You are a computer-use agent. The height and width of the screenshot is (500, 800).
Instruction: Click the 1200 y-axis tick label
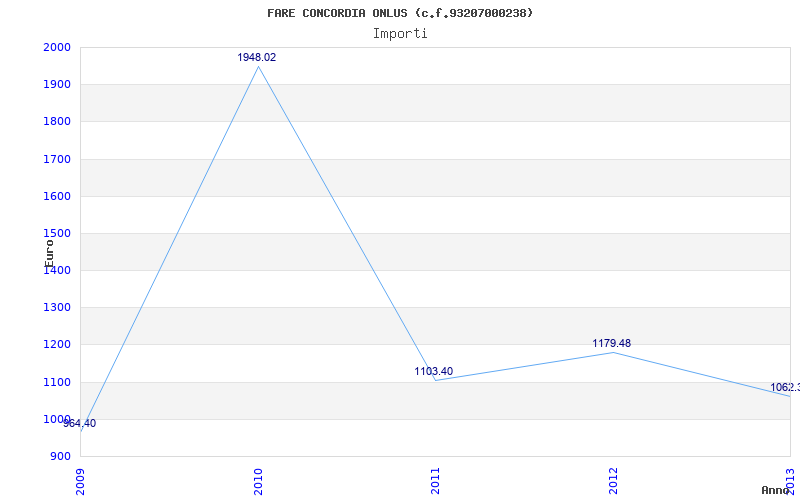(58, 345)
